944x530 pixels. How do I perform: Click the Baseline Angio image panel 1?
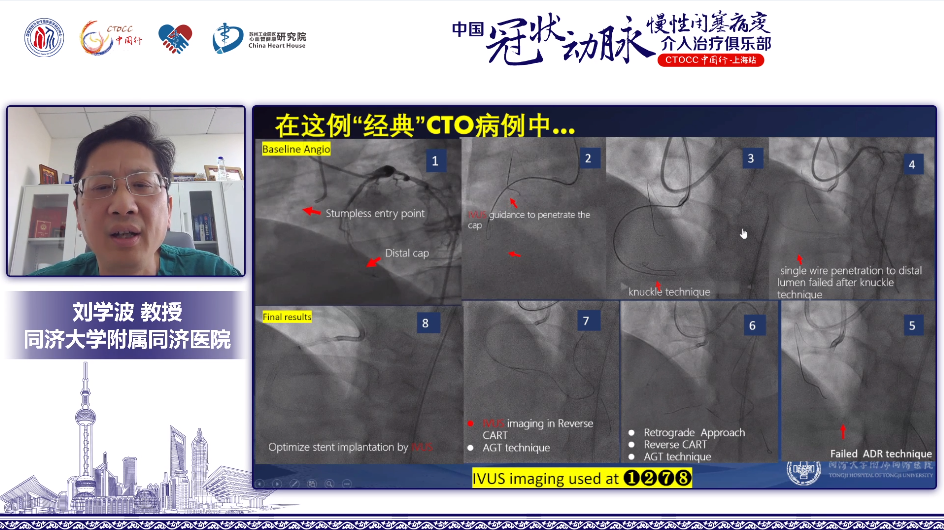(356, 220)
